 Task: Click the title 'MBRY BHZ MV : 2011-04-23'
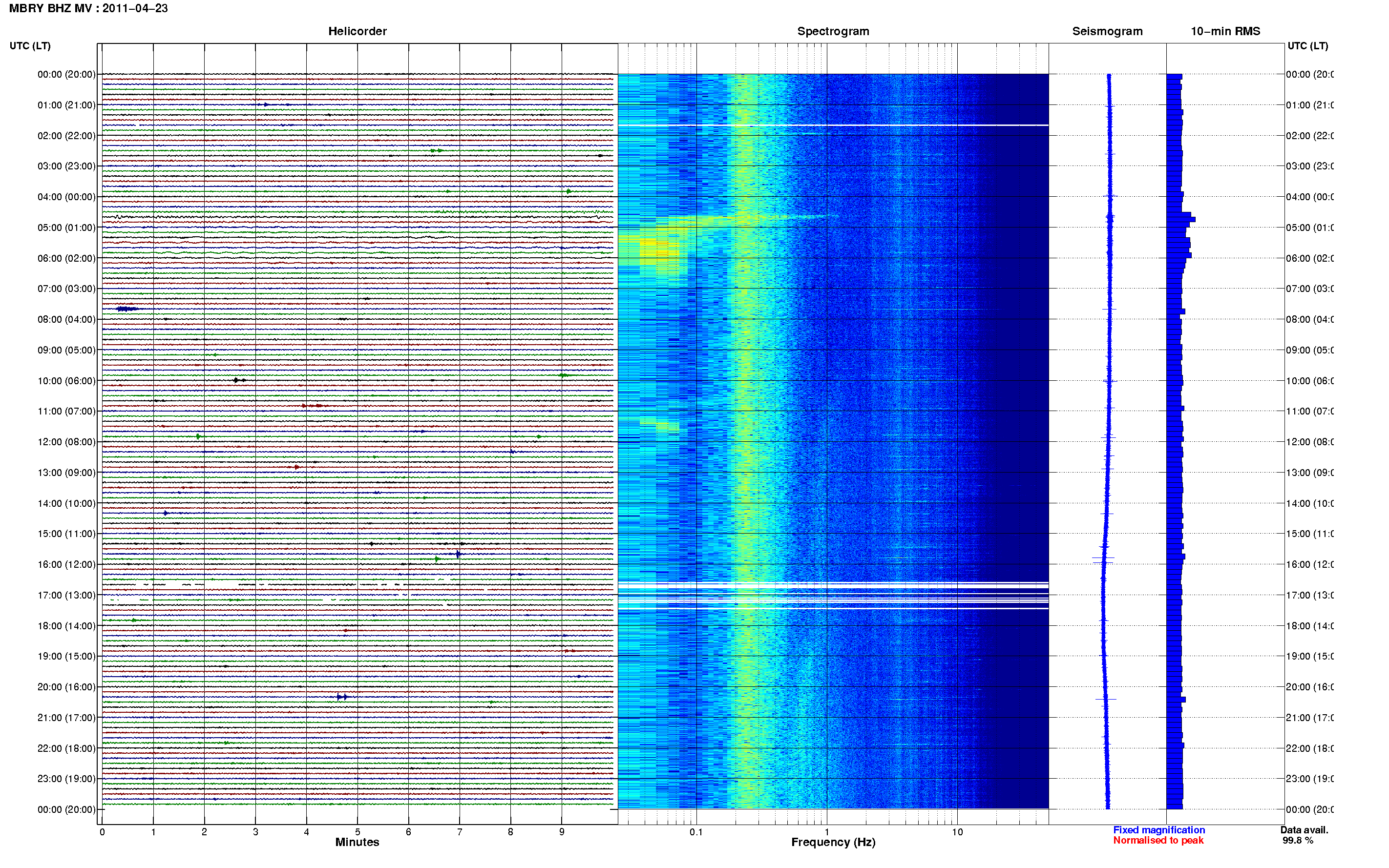88,9
